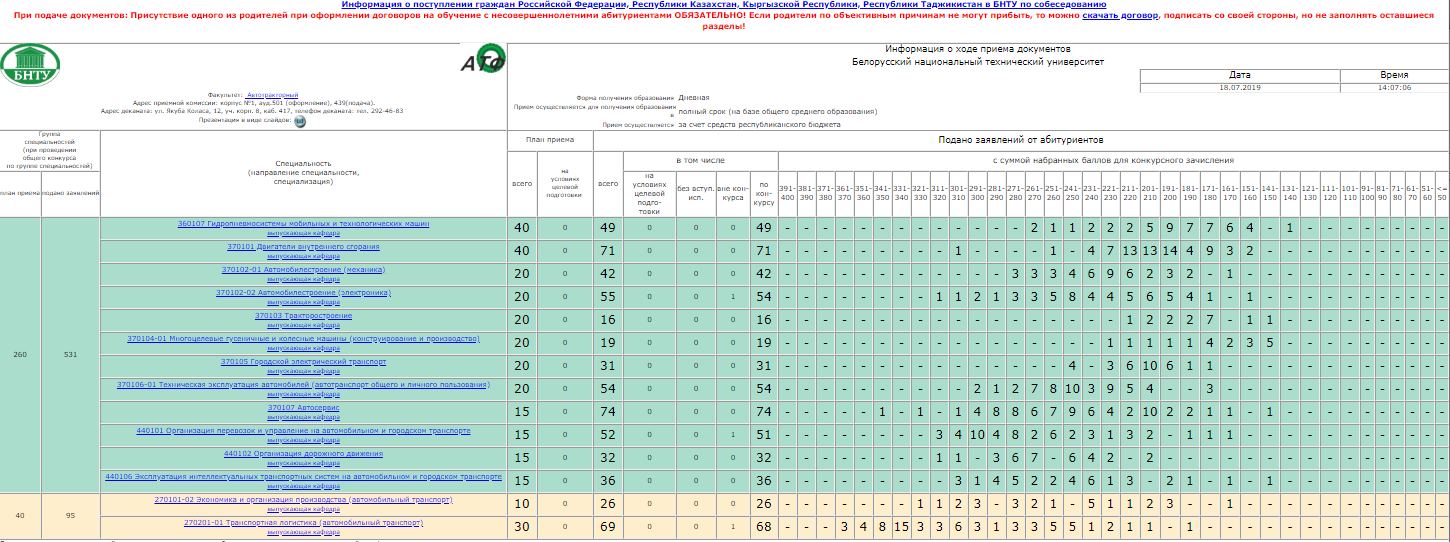This screenshot has height=542, width=1450.
Task: Click competition count 68 for Транспортная логистика
Action: 764,526
